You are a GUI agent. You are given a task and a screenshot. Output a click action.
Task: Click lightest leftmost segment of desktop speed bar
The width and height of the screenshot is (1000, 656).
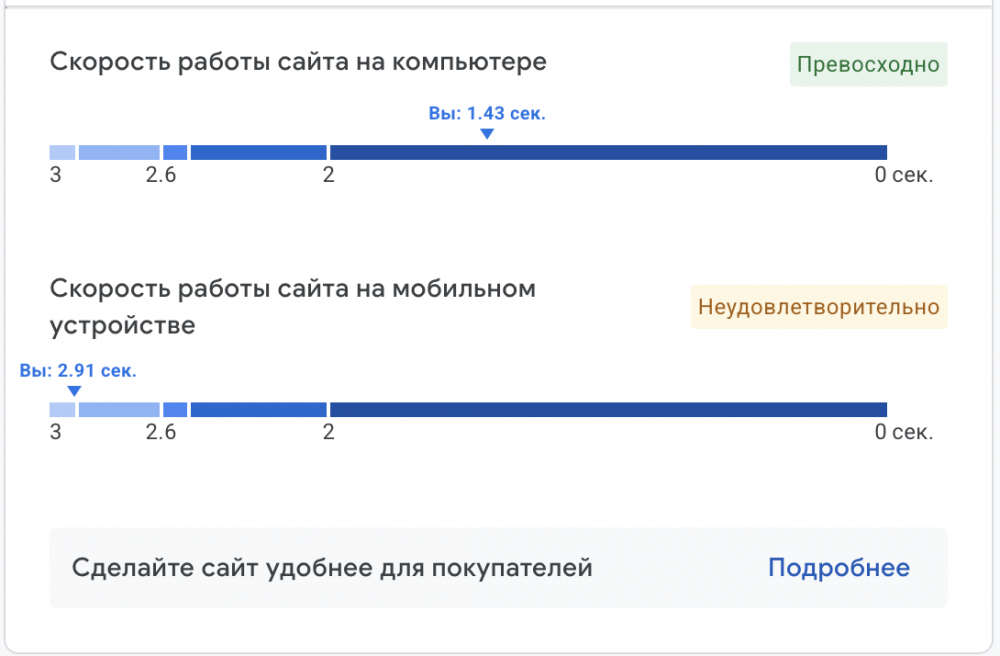click(62, 152)
